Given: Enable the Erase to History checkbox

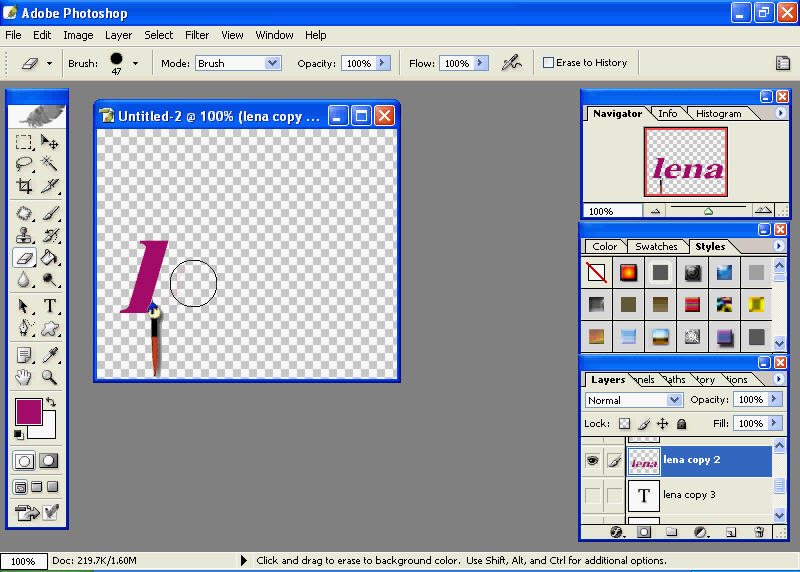Looking at the screenshot, I should [548, 63].
